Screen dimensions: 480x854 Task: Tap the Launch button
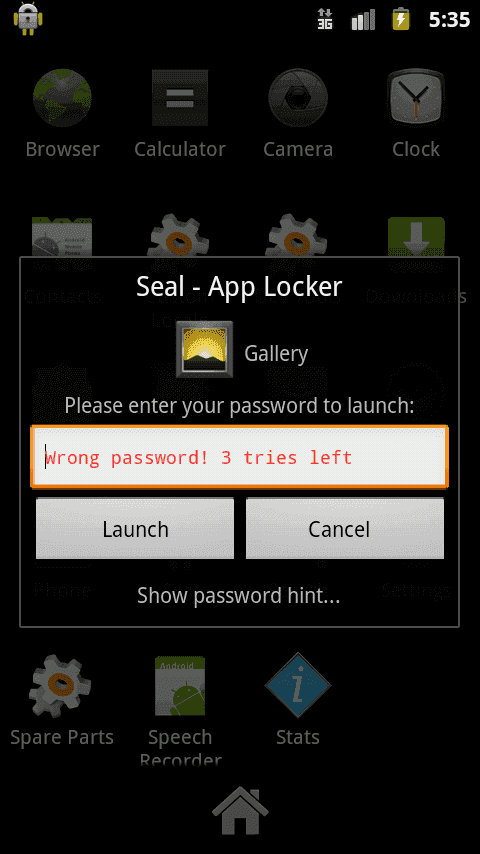(x=135, y=528)
